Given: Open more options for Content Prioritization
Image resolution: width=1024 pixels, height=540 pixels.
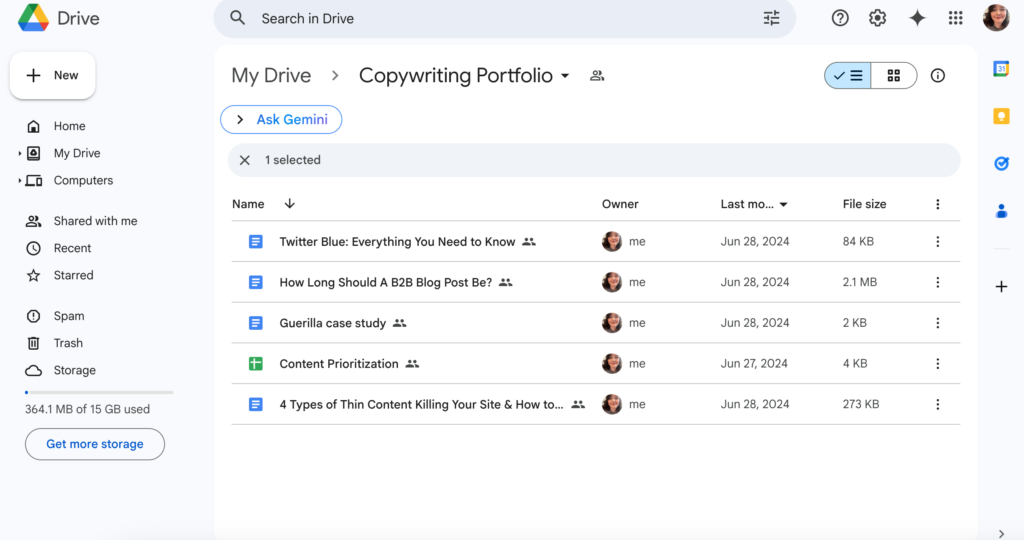Looking at the screenshot, I should [938, 364].
